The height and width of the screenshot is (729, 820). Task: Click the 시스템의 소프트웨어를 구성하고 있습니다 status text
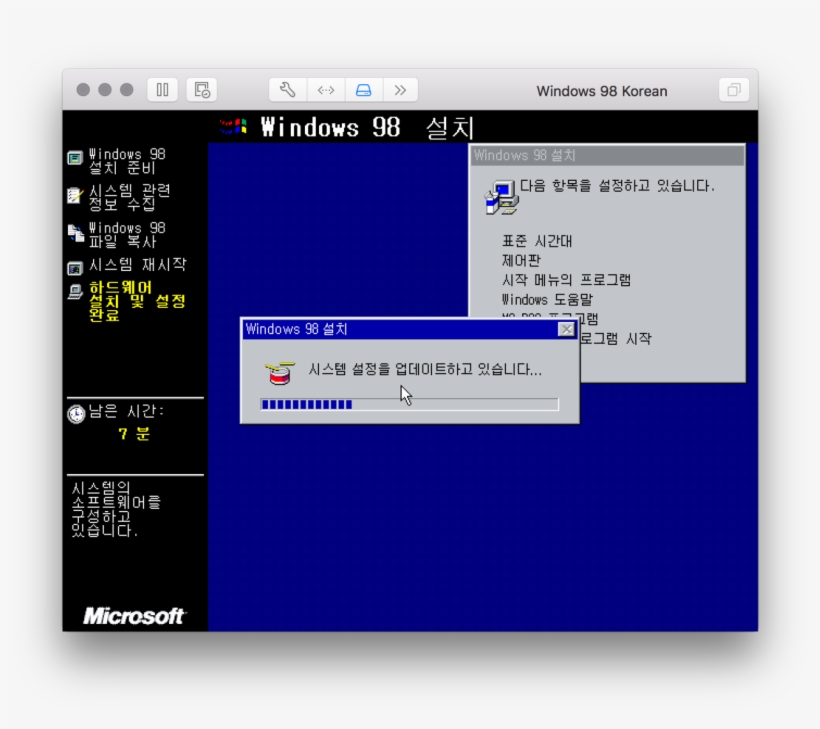[116, 510]
